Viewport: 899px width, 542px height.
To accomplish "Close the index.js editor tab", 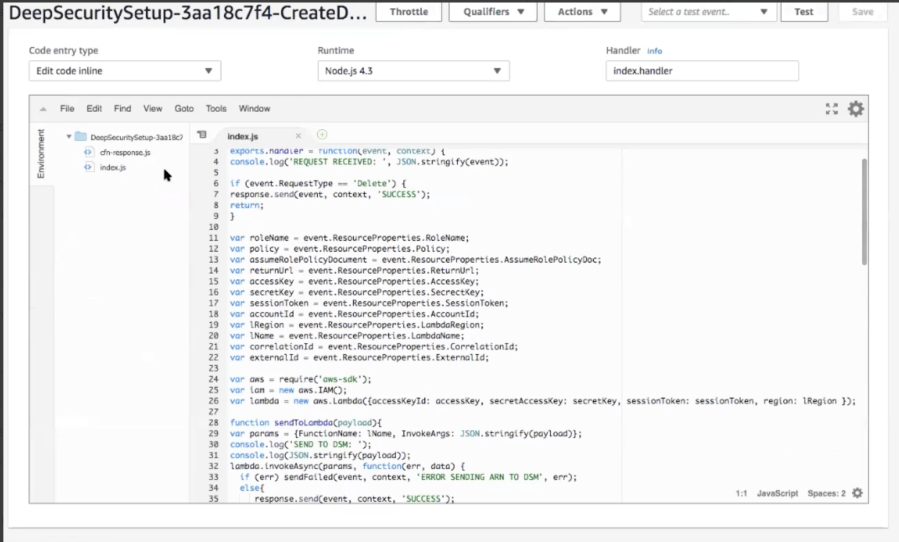I will (x=298, y=135).
